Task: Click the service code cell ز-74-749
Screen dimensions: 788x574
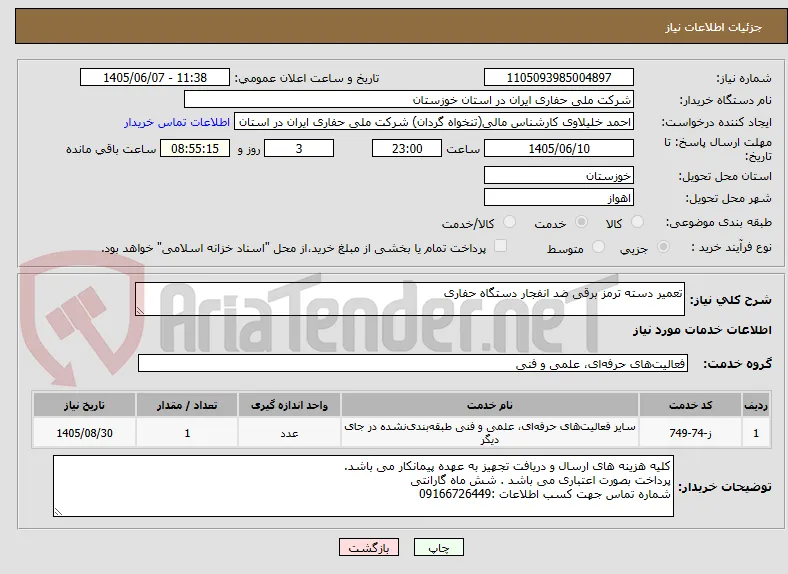Action: (691, 432)
